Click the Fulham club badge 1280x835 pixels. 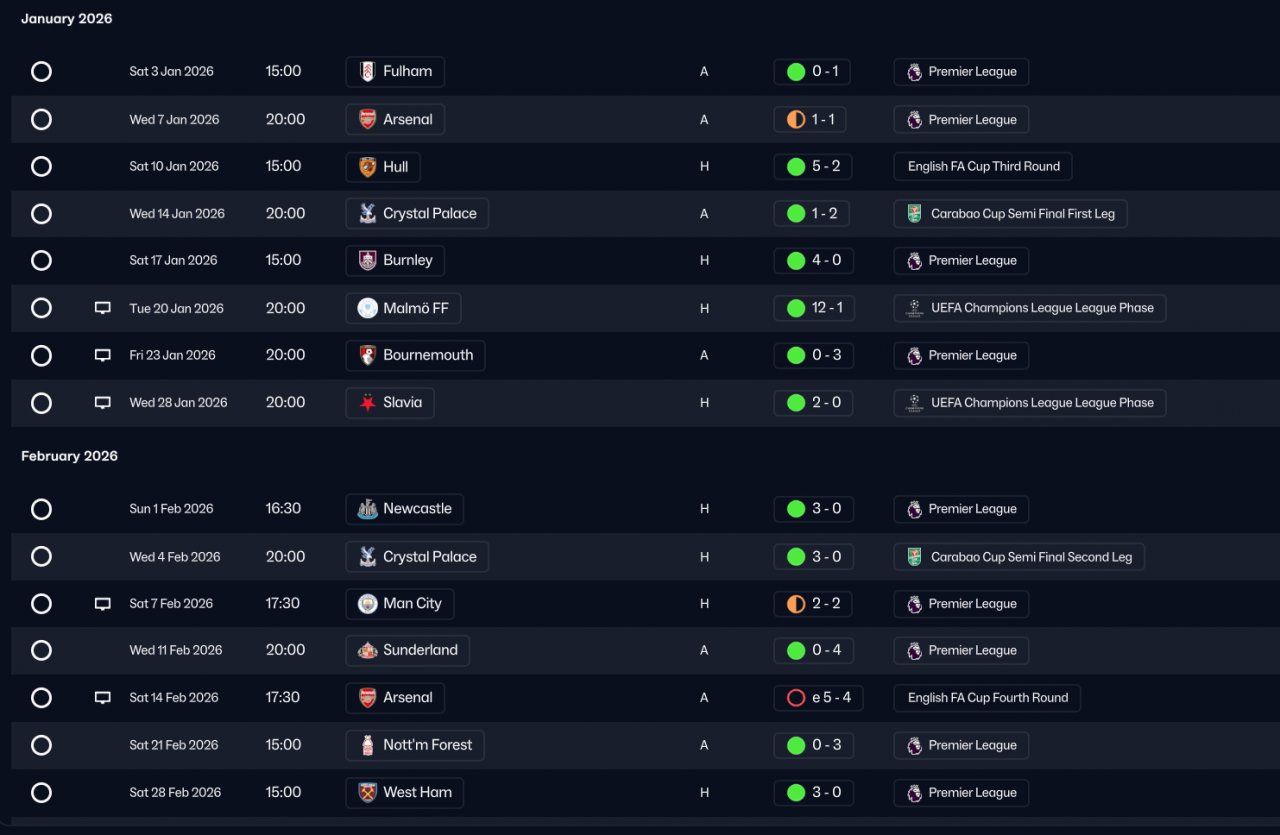[367, 72]
